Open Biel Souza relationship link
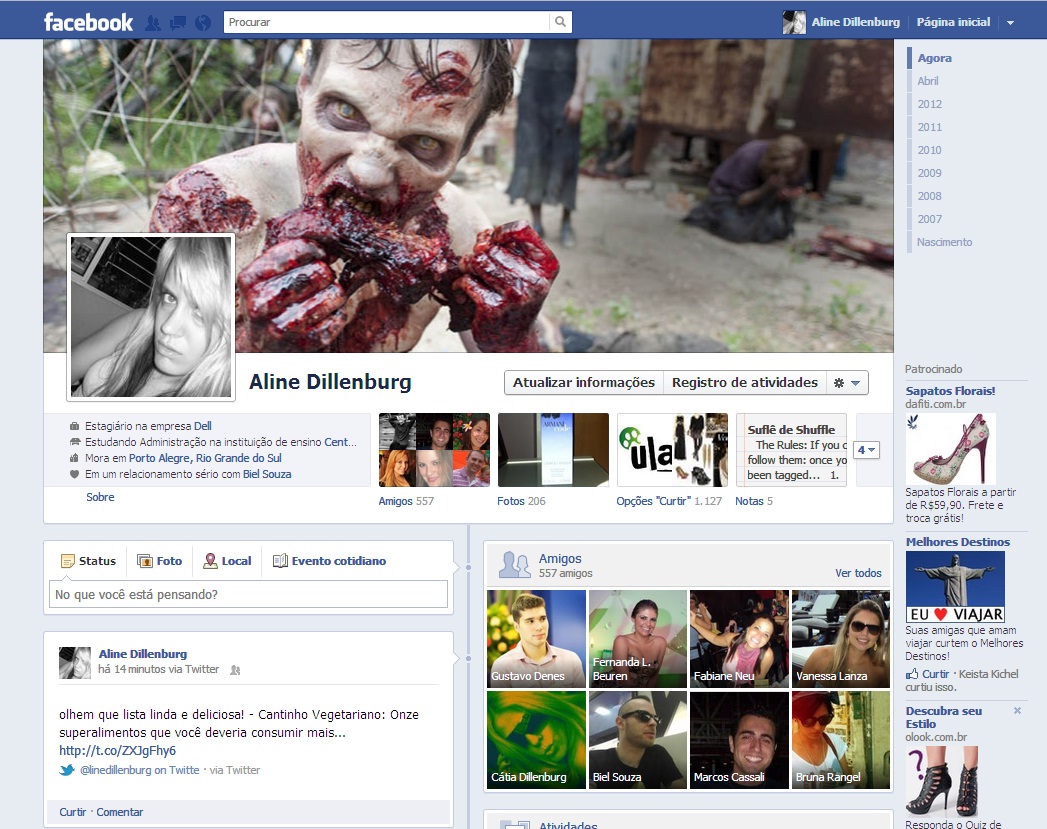Viewport: 1047px width, 829px height. click(267, 474)
